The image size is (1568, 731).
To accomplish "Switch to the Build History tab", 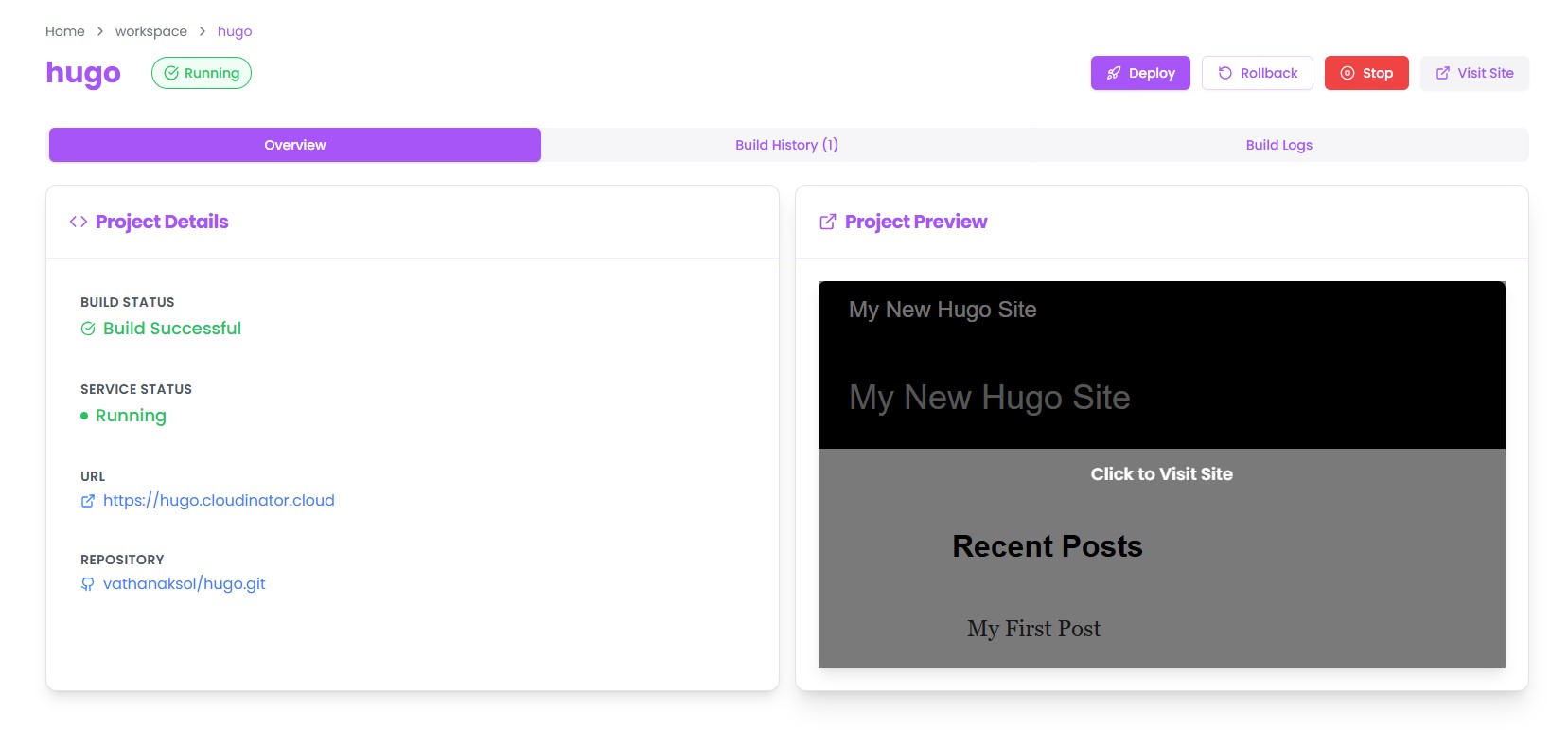I will click(787, 145).
